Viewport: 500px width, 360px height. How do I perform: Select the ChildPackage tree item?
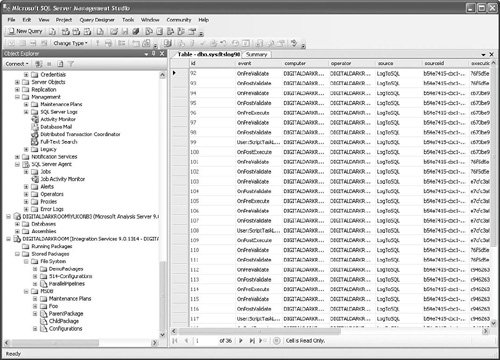pyautogui.click(x=64, y=321)
